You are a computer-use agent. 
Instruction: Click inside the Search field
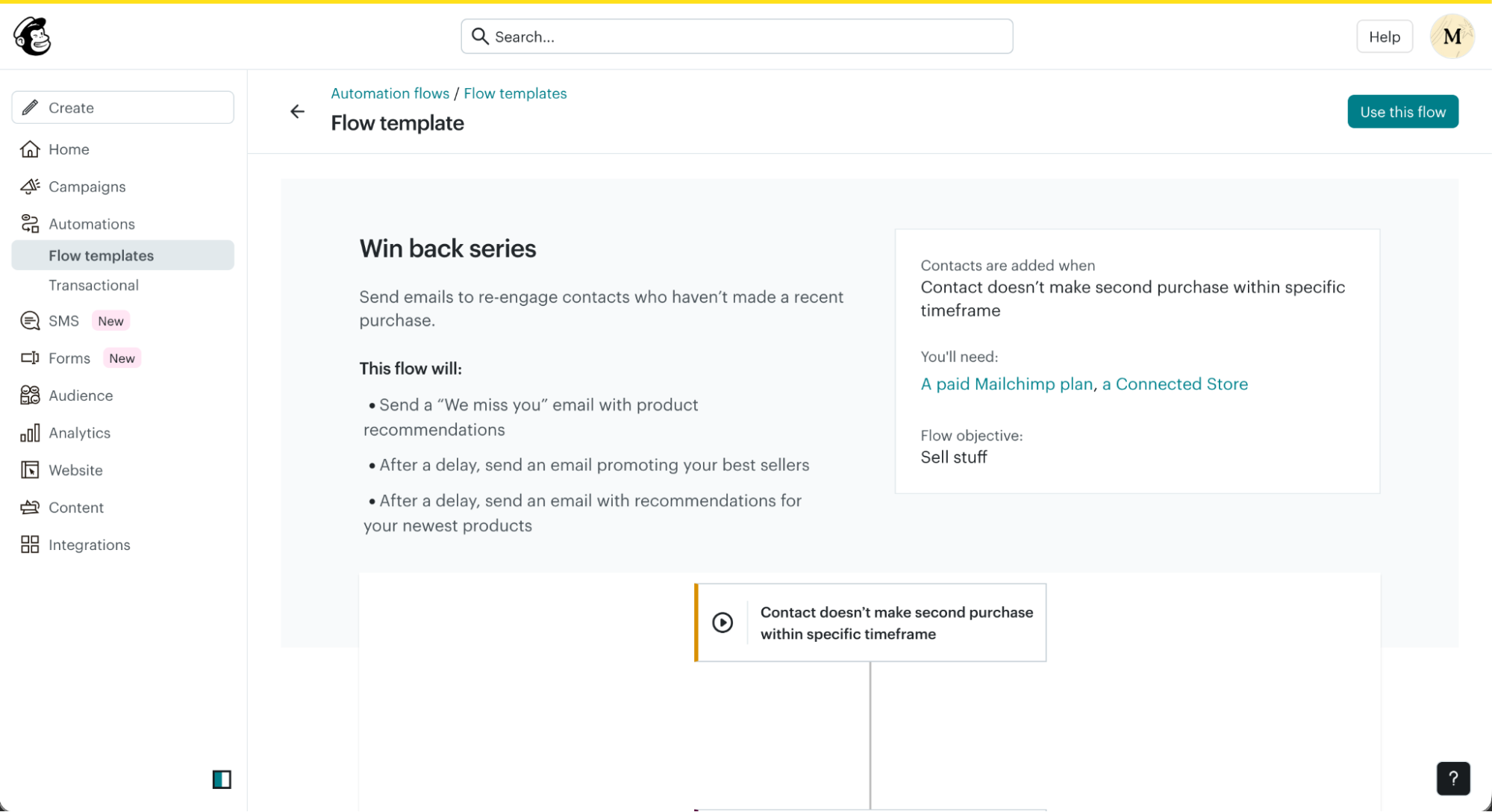737,36
